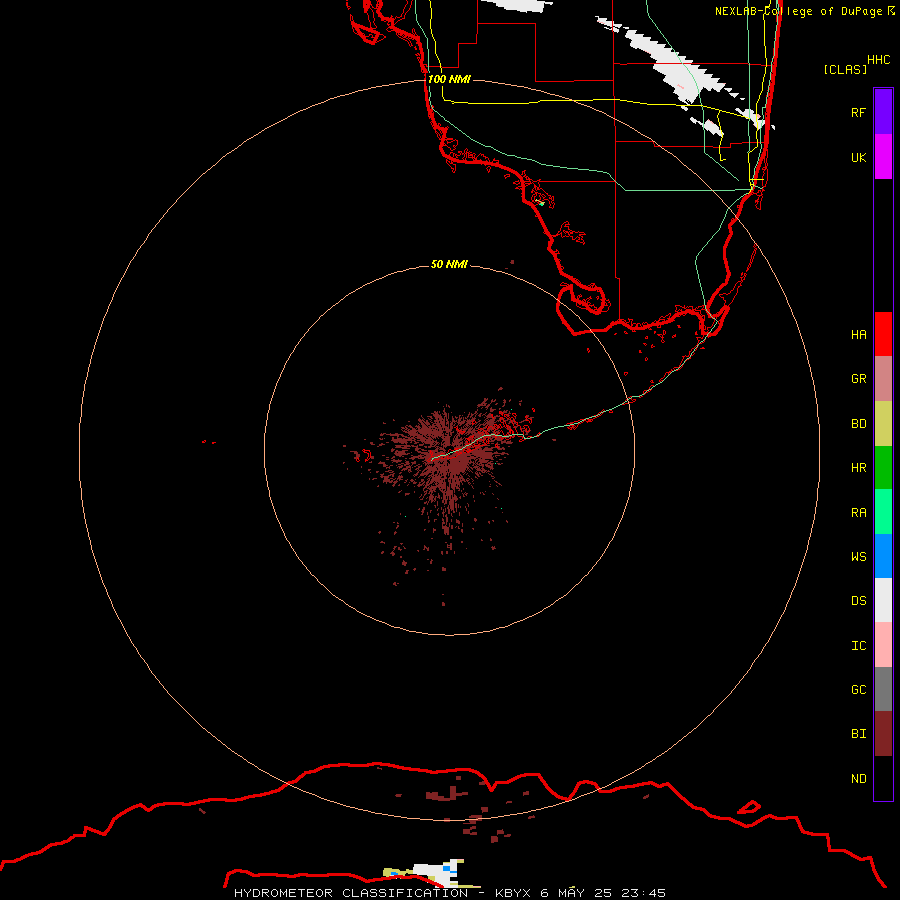This screenshot has height=900, width=900.
Task: Click the white dry snow band over northern Florida
Action: [677, 66]
